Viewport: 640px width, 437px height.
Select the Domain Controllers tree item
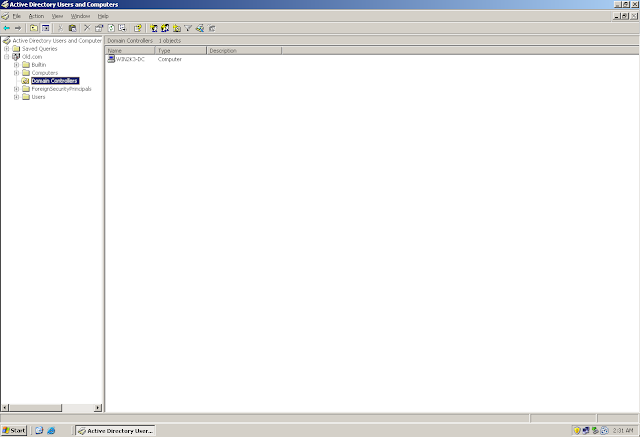[x=55, y=81]
